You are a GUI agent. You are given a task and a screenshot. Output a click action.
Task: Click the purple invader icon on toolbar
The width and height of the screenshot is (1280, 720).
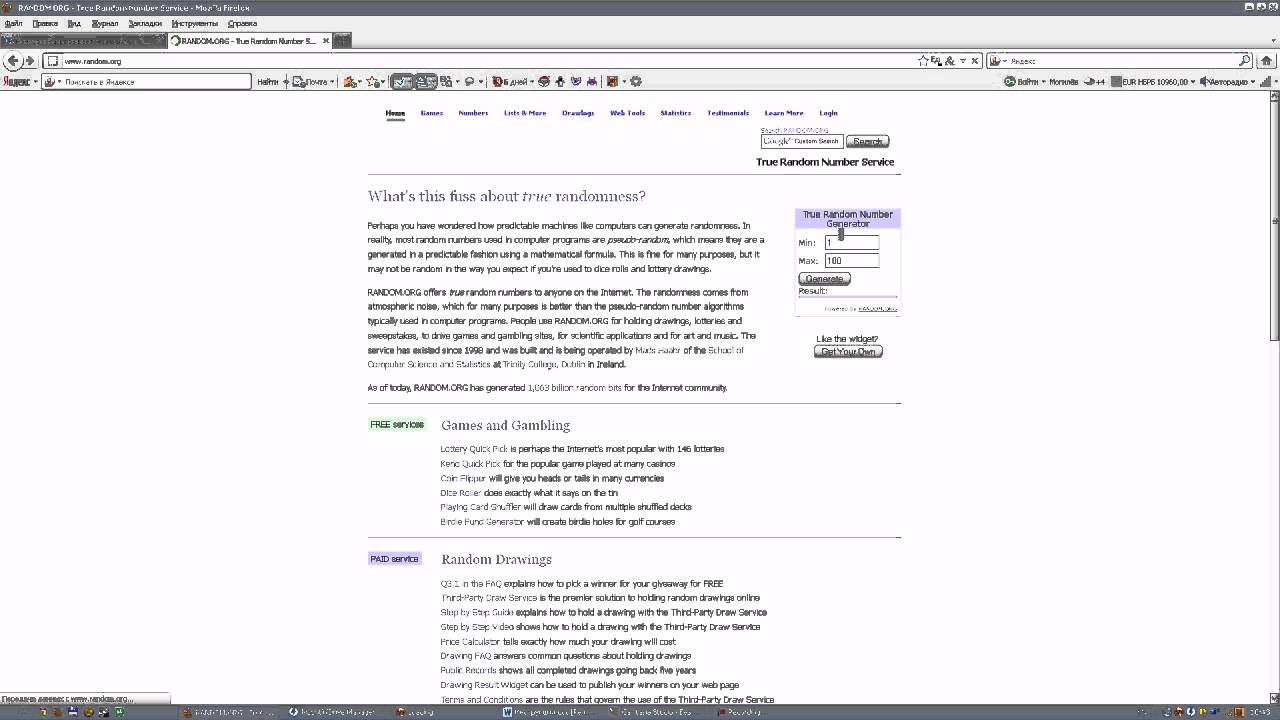592,82
